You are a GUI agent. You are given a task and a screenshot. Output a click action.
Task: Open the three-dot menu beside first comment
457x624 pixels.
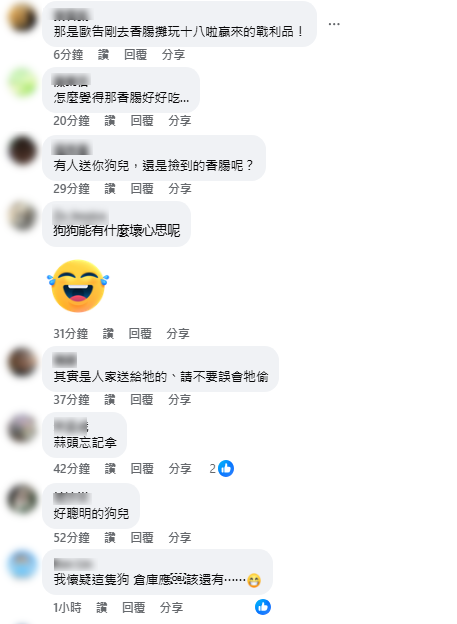(334, 24)
